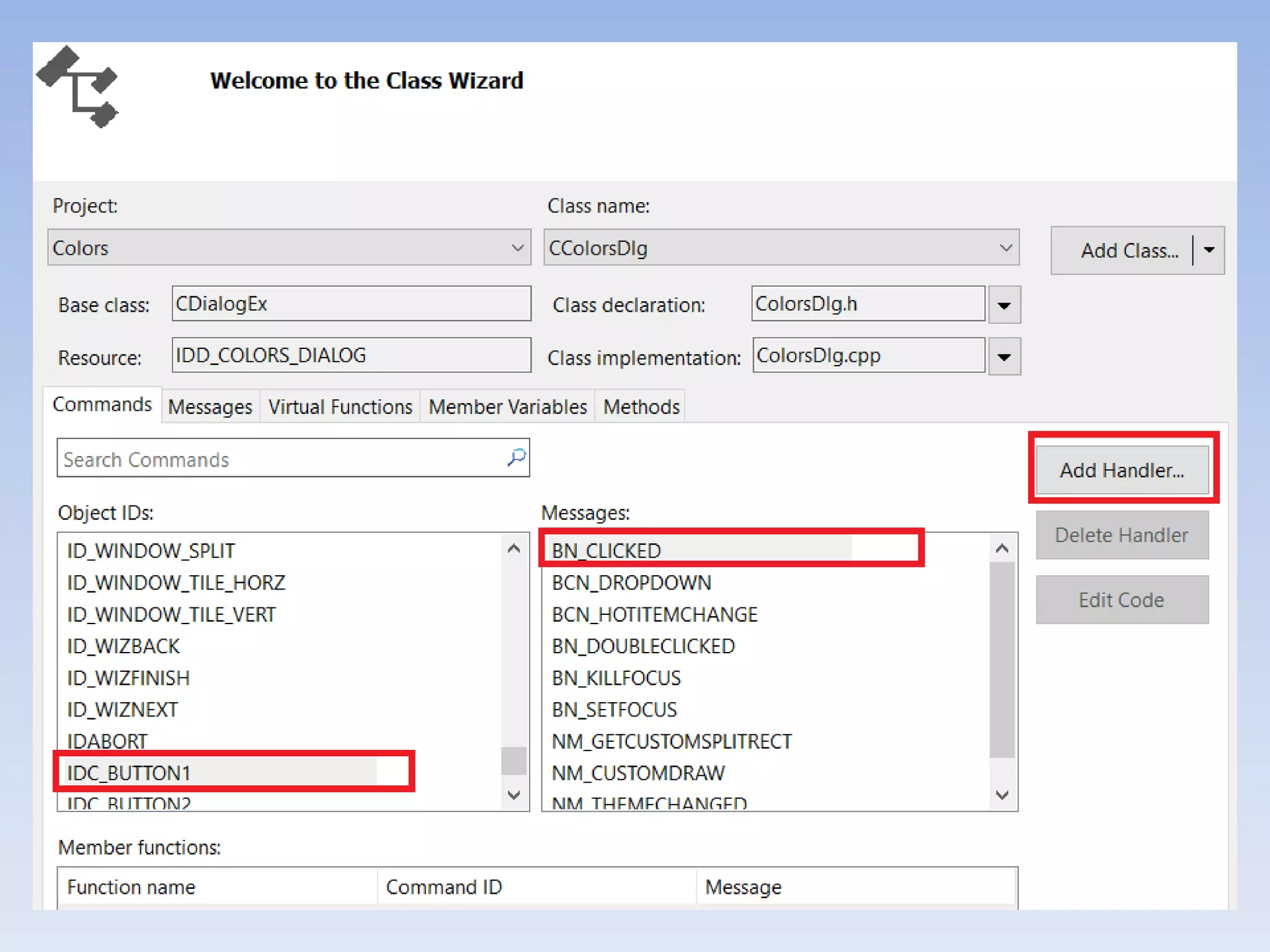Expand the Class declaration file dropdown arrow
1270x952 pixels.
[x=1004, y=305]
